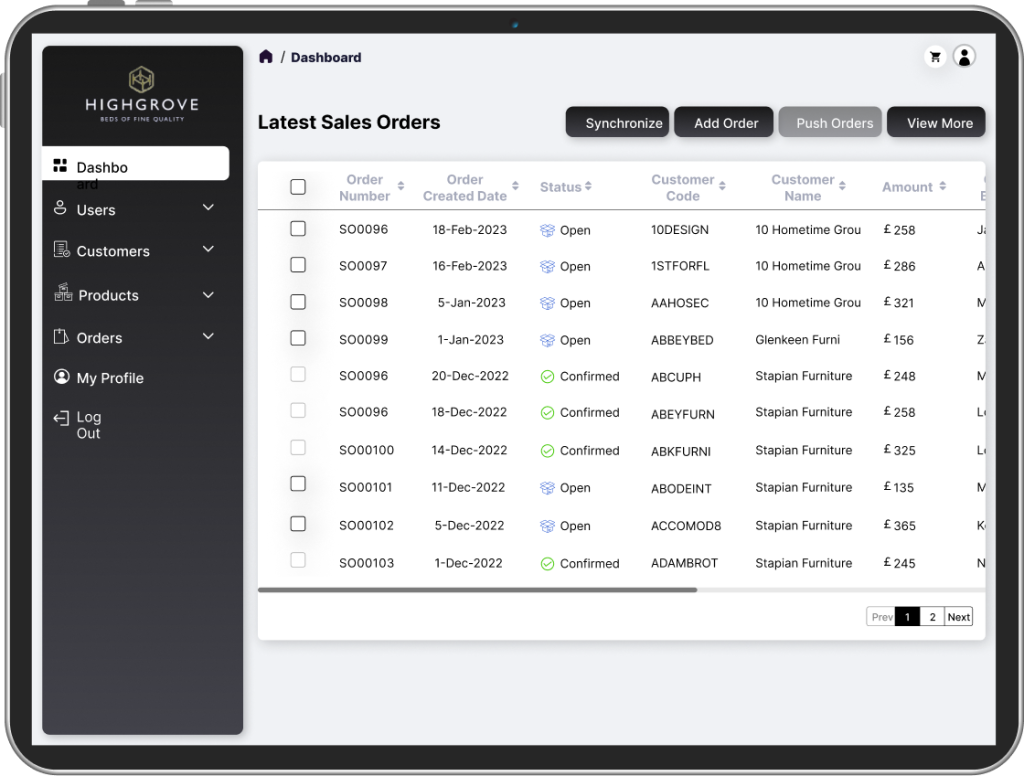Click Confirmed check icon for 20-Dec-2022 order
Viewport: 1024px width, 776px height.
tap(547, 377)
